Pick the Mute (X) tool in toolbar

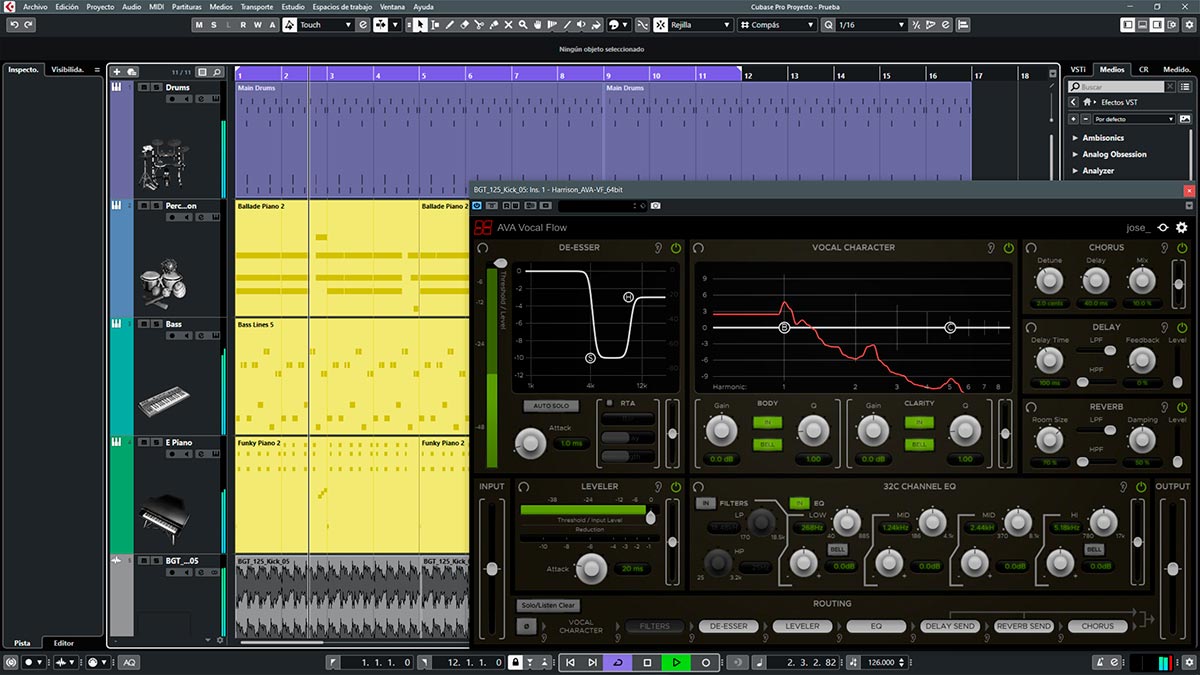[x=509, y=24]
